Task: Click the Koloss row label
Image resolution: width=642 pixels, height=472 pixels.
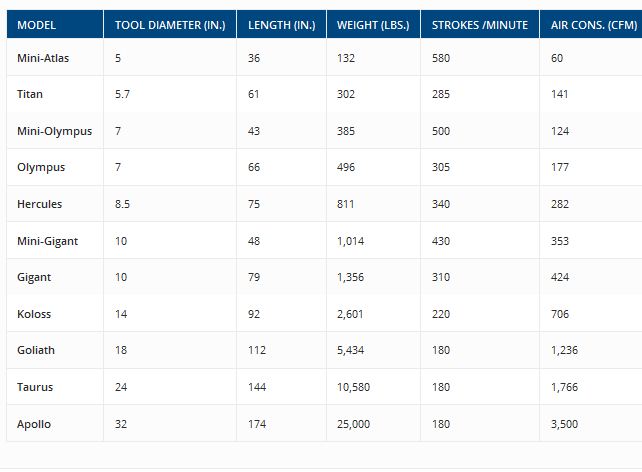Action: (x=34, y=314)
